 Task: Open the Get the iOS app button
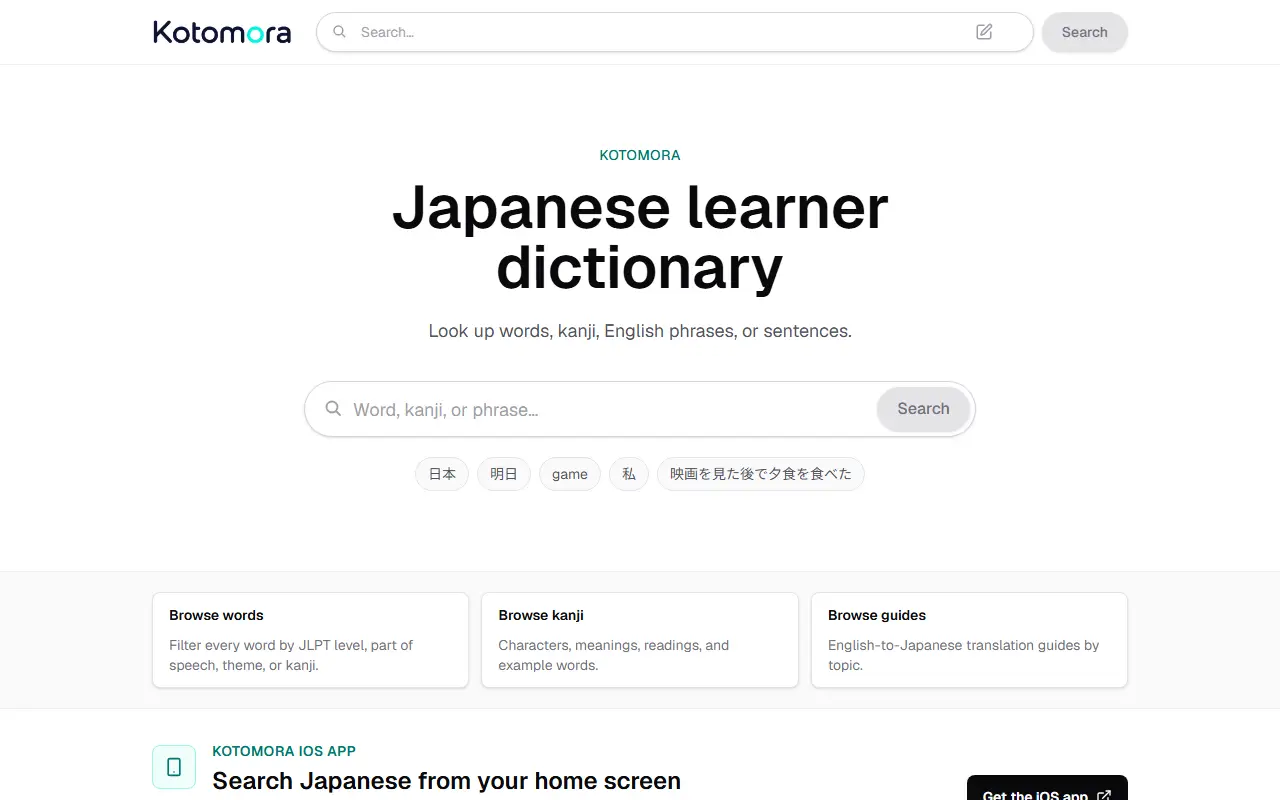coord(1047,790)
